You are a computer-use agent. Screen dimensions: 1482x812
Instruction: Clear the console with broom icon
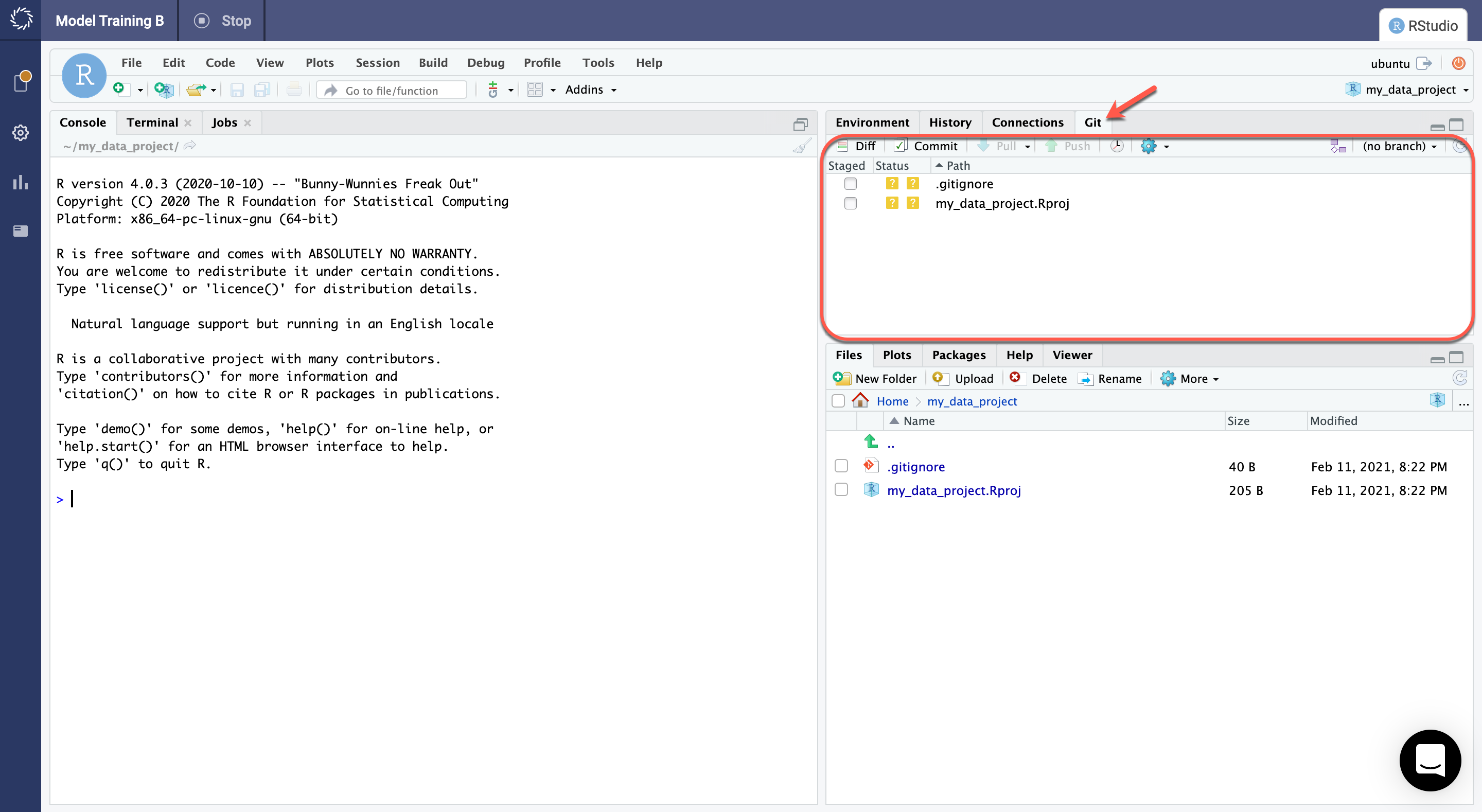802,146
